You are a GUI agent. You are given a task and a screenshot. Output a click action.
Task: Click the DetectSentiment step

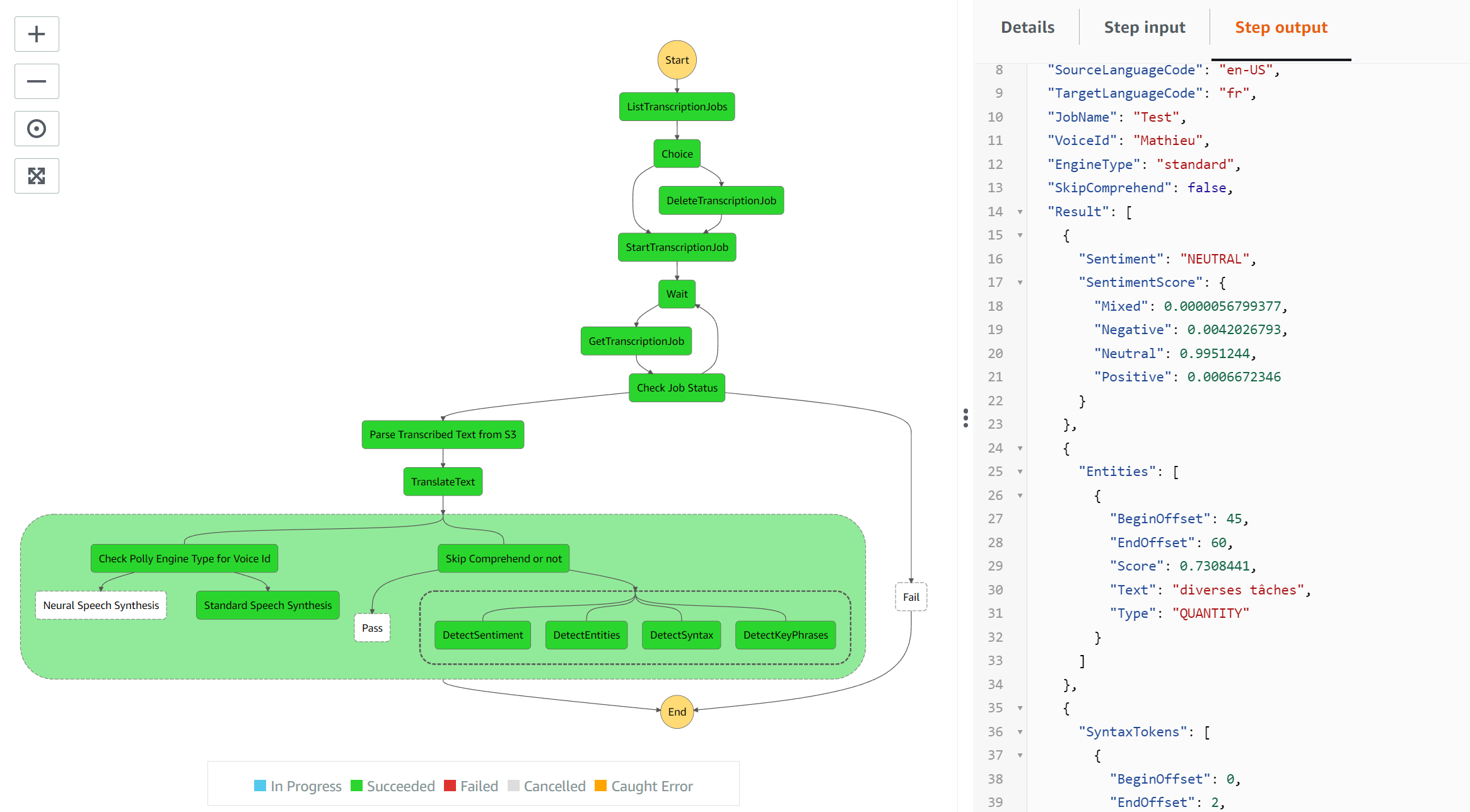[482, 635]
